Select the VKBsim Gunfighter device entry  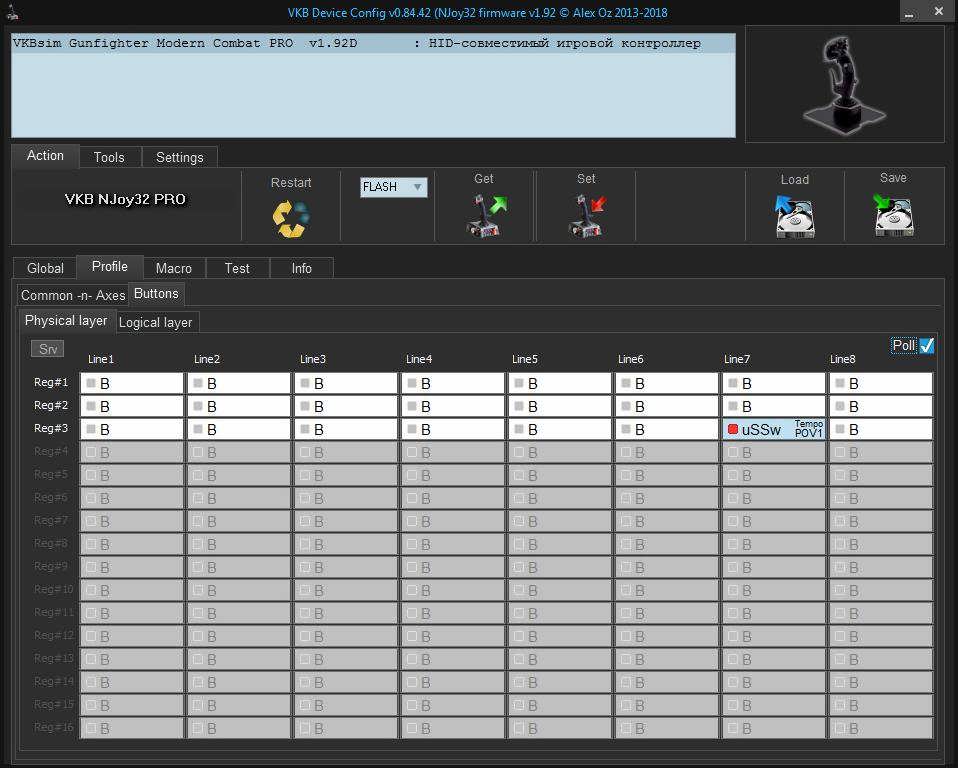pos(373,43)
